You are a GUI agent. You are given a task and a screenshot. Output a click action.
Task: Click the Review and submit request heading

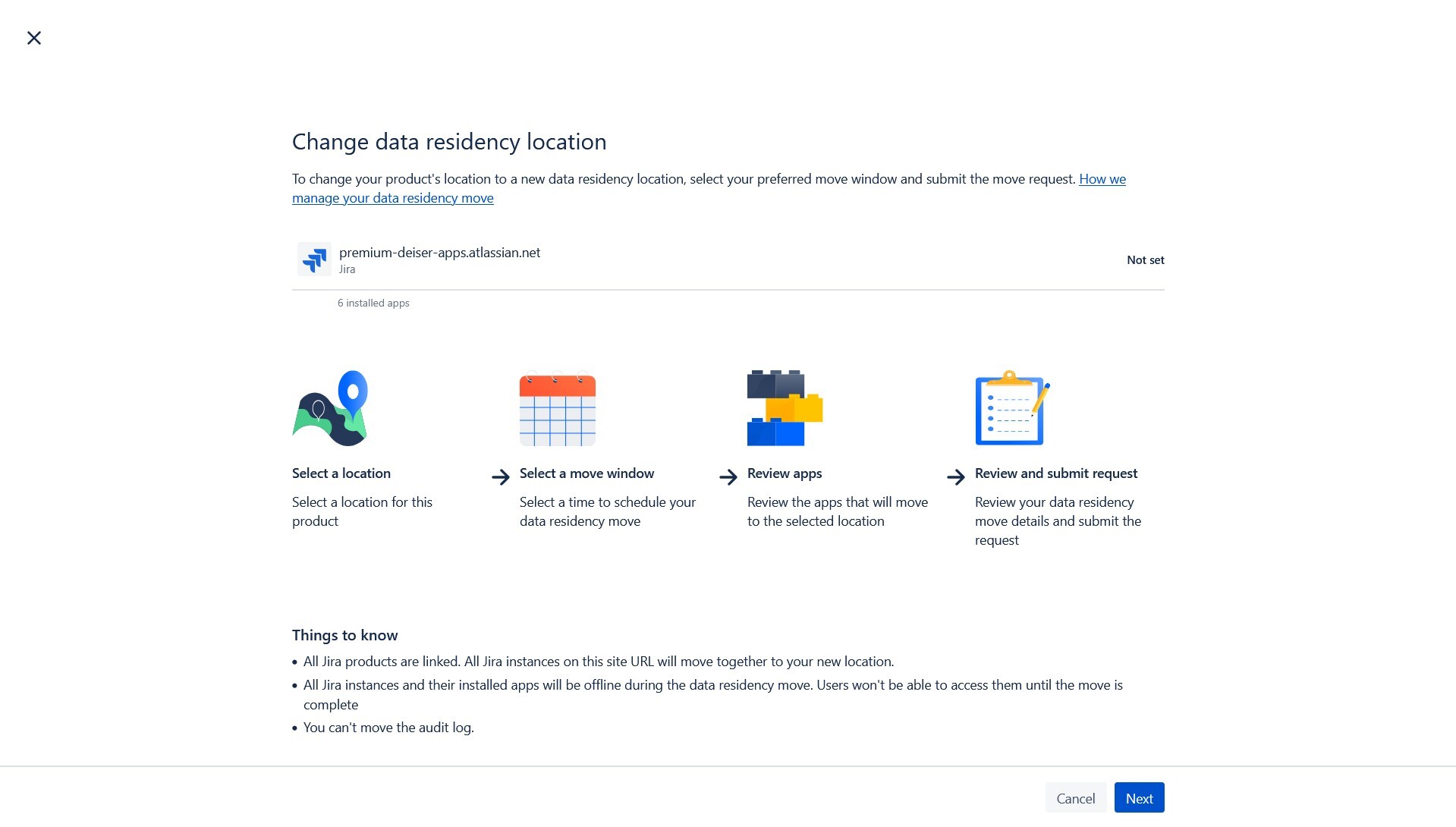tap(1055, 473)
